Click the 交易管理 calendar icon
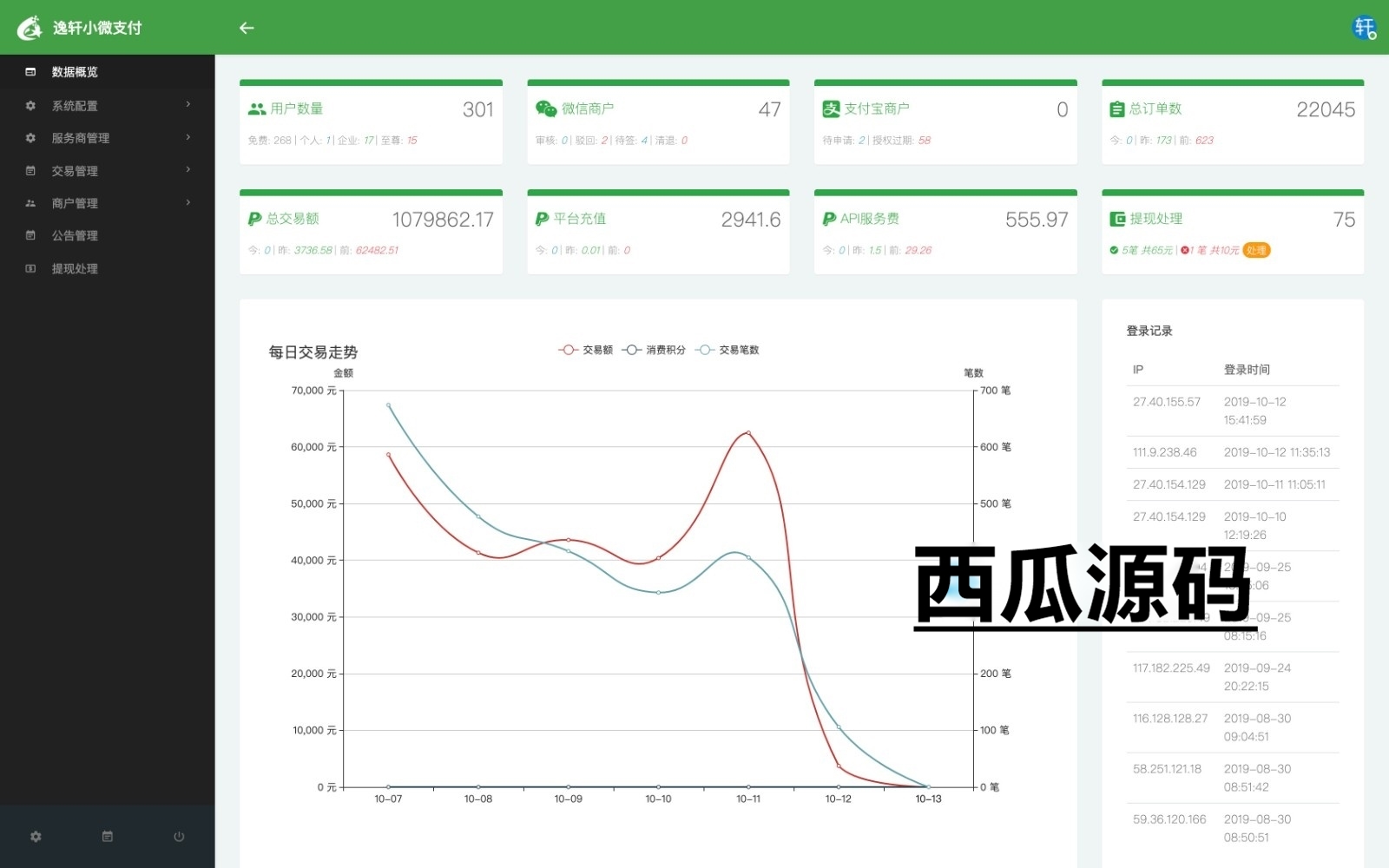This screenshot has width=1389, height=868. tap(30, 171)
